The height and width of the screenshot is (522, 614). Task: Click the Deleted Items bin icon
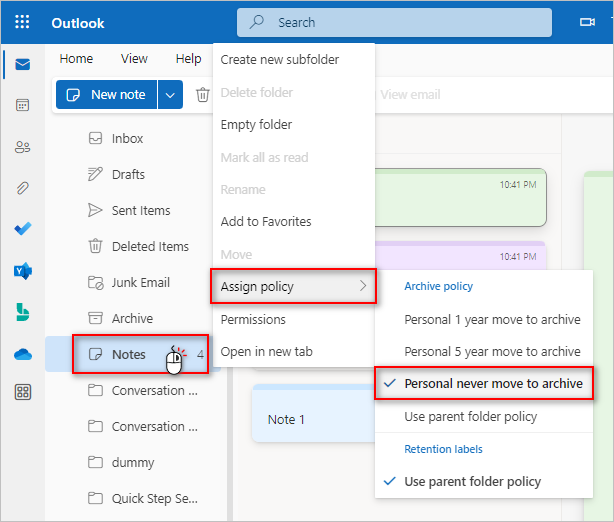pos(95,246)
